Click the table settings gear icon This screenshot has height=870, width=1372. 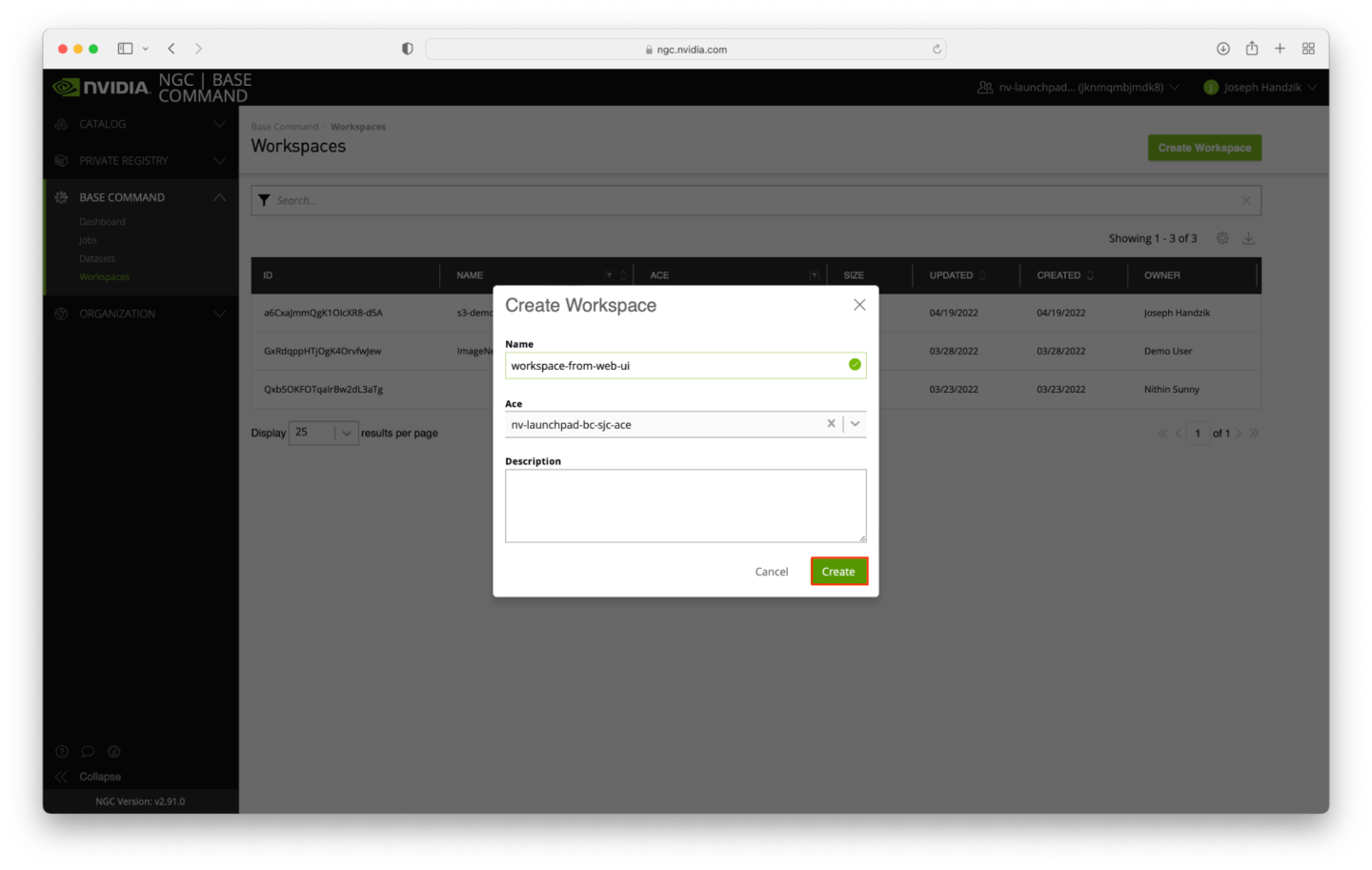(1222, 238)
